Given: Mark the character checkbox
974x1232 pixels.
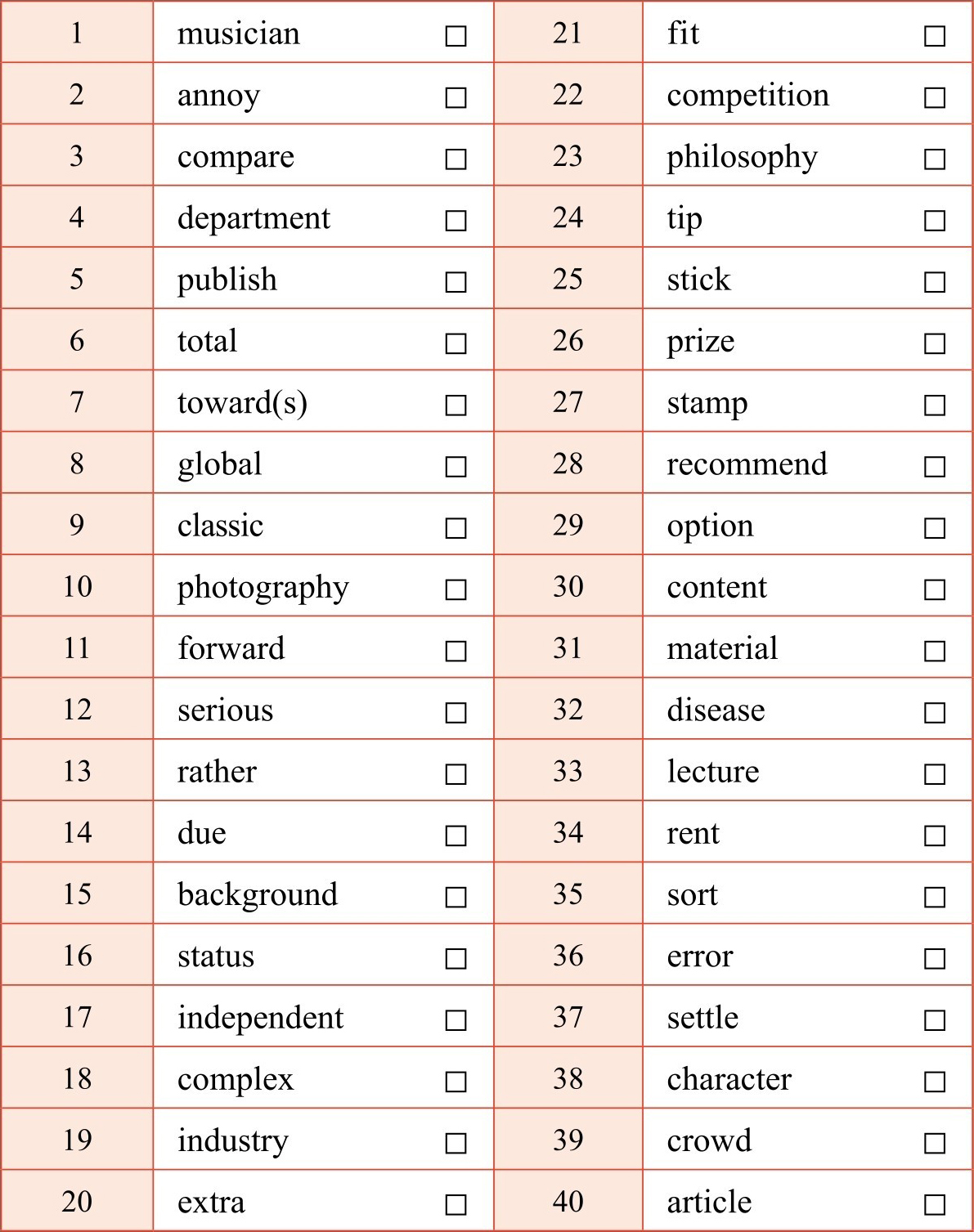Looking at the screenshot, I should tap(935, 1082).
